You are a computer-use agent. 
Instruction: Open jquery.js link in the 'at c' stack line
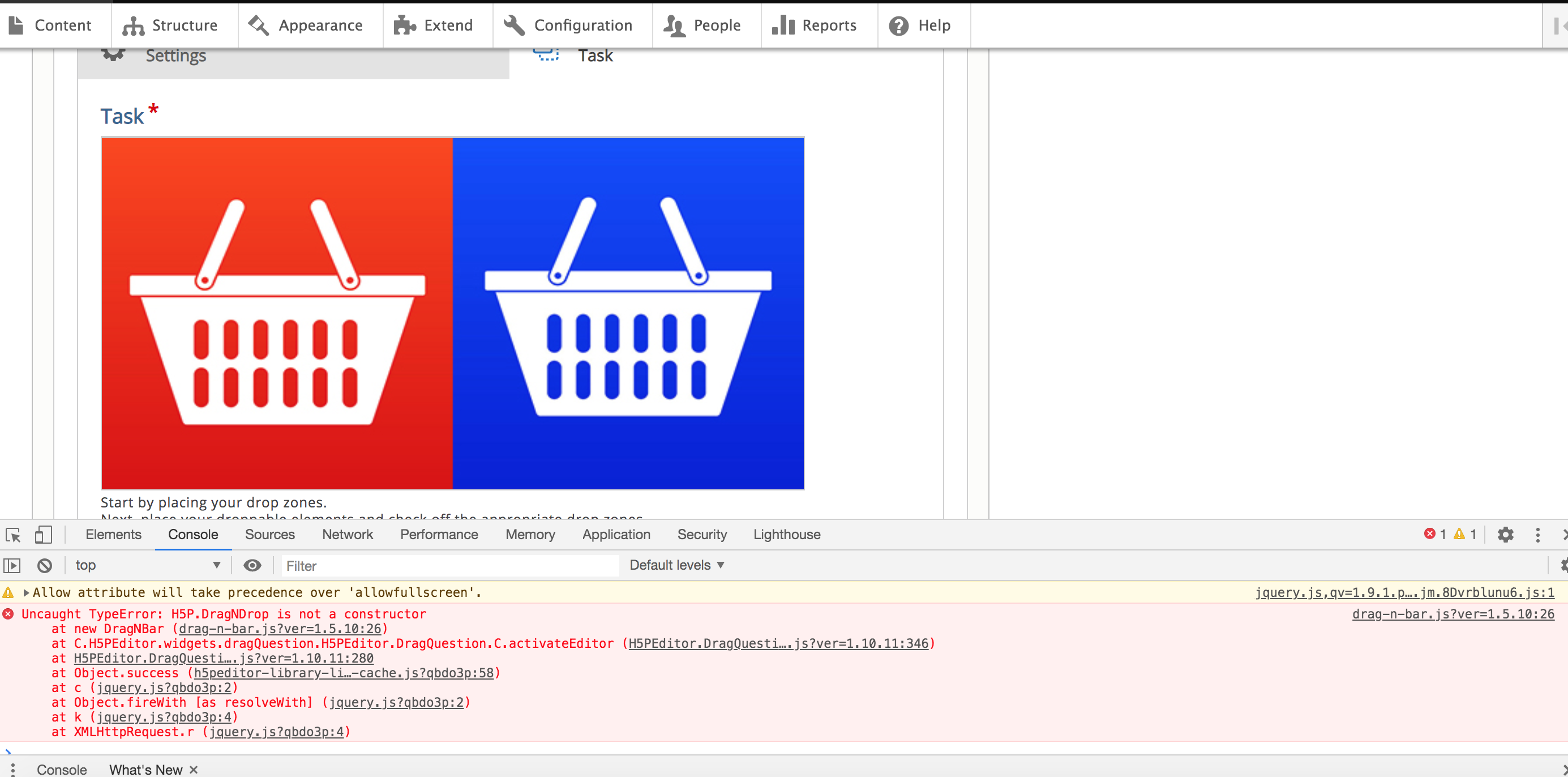point(164,688)
